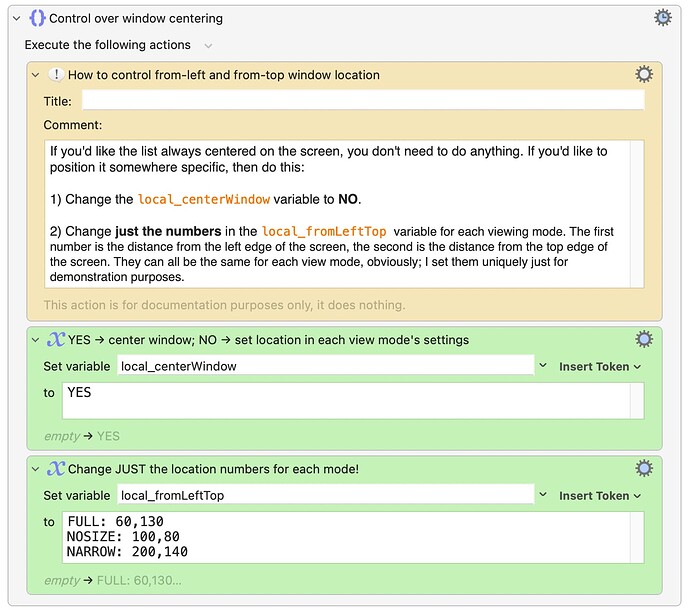Collapse the YES → center window action
Screen dimensions: 690x610
tap(36, 340)
